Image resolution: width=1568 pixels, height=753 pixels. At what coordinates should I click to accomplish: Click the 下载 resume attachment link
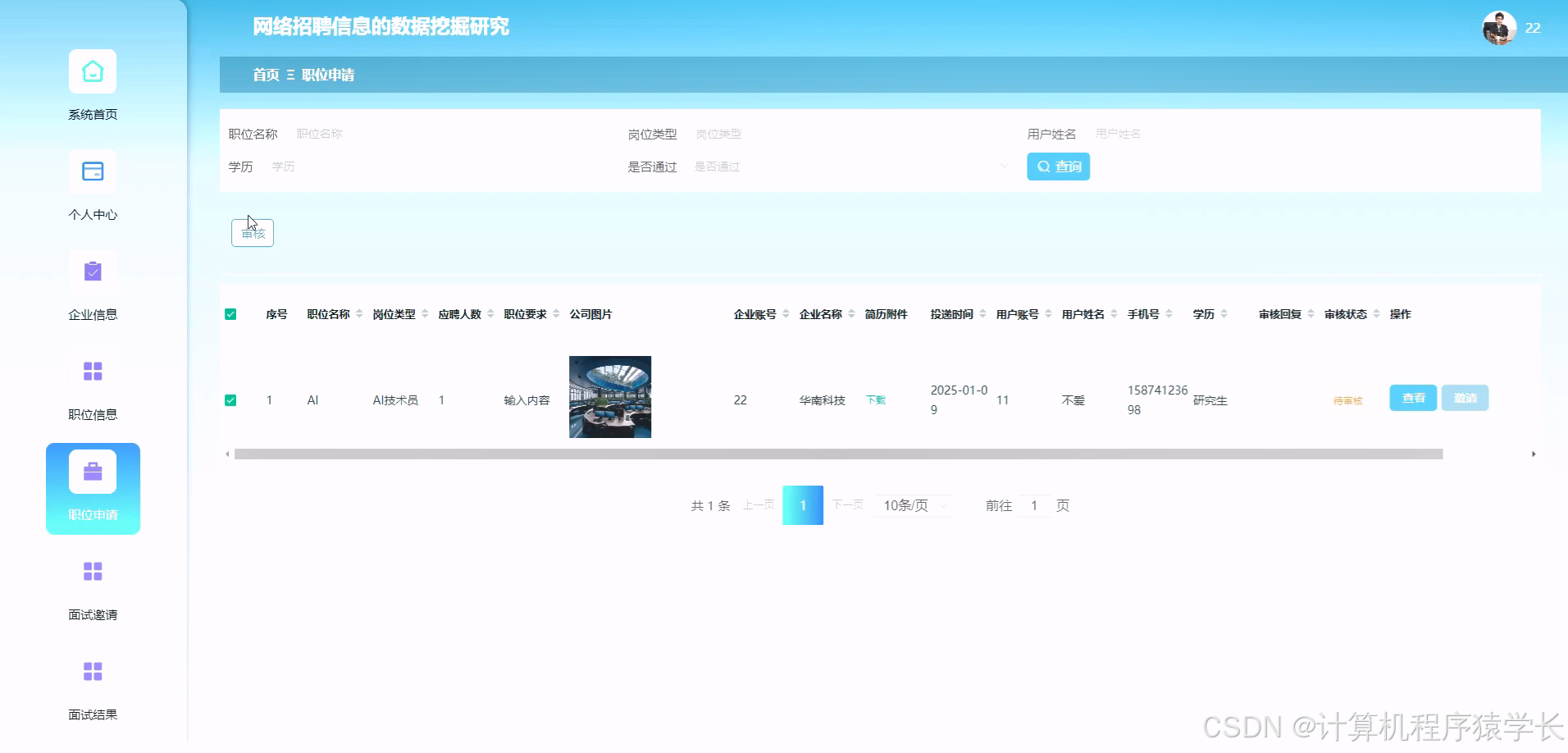(x=875, y=399)
